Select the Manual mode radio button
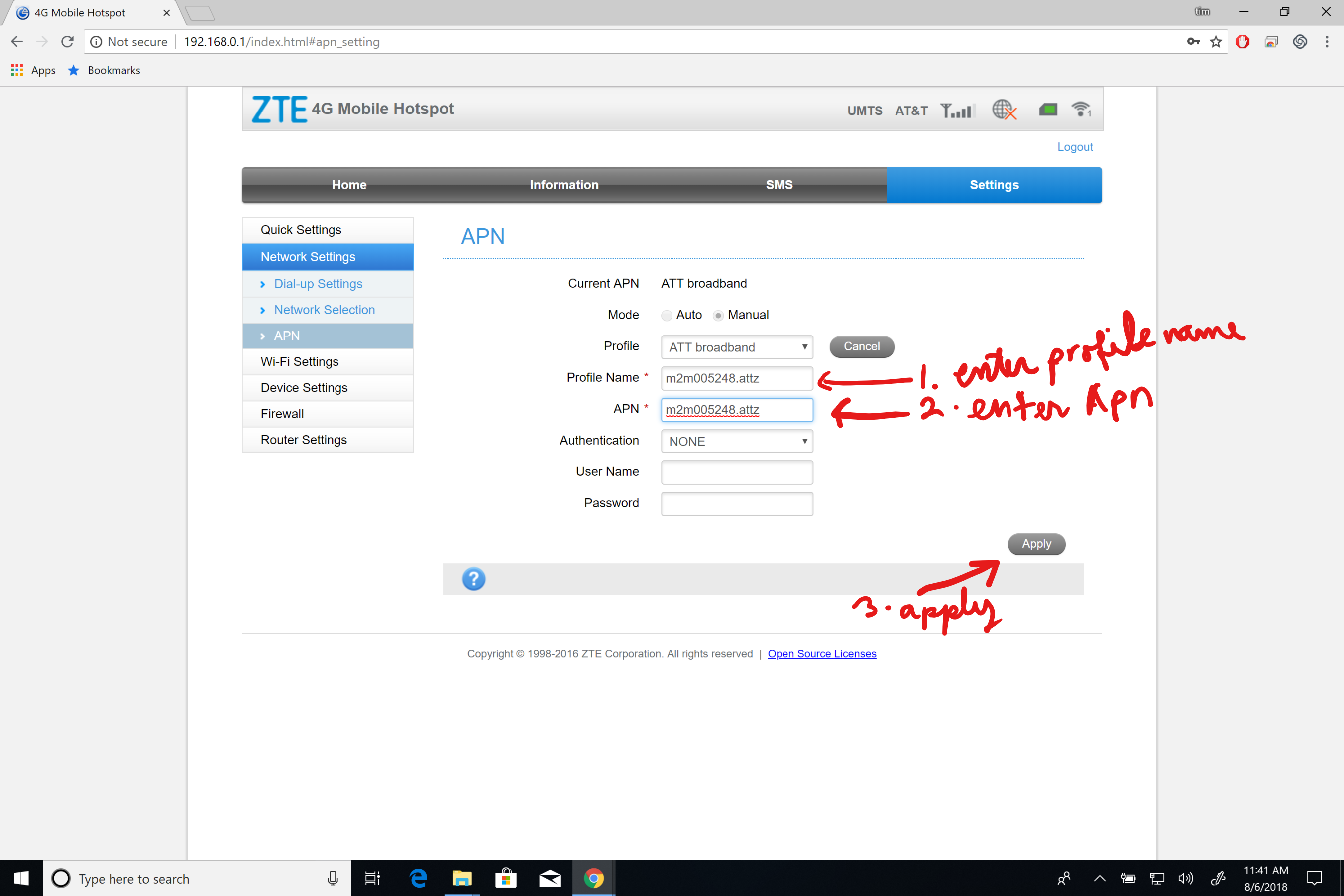1344x896 pixels. pyautogui.click(x=718, y=316)
